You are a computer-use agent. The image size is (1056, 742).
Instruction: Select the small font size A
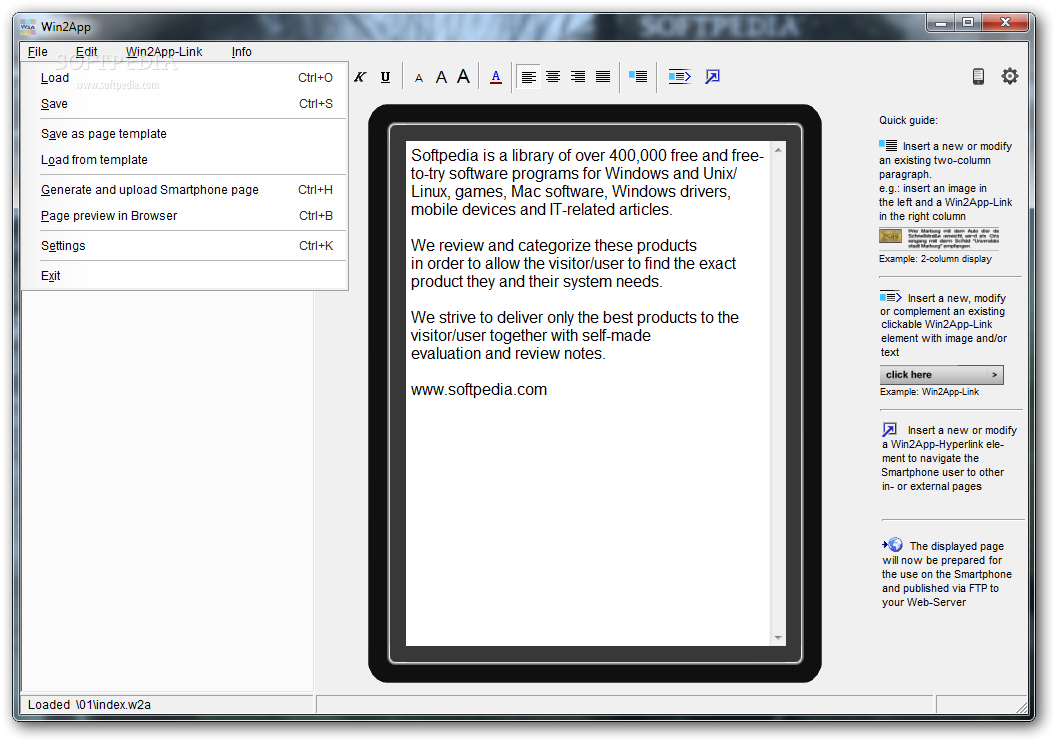419,78
